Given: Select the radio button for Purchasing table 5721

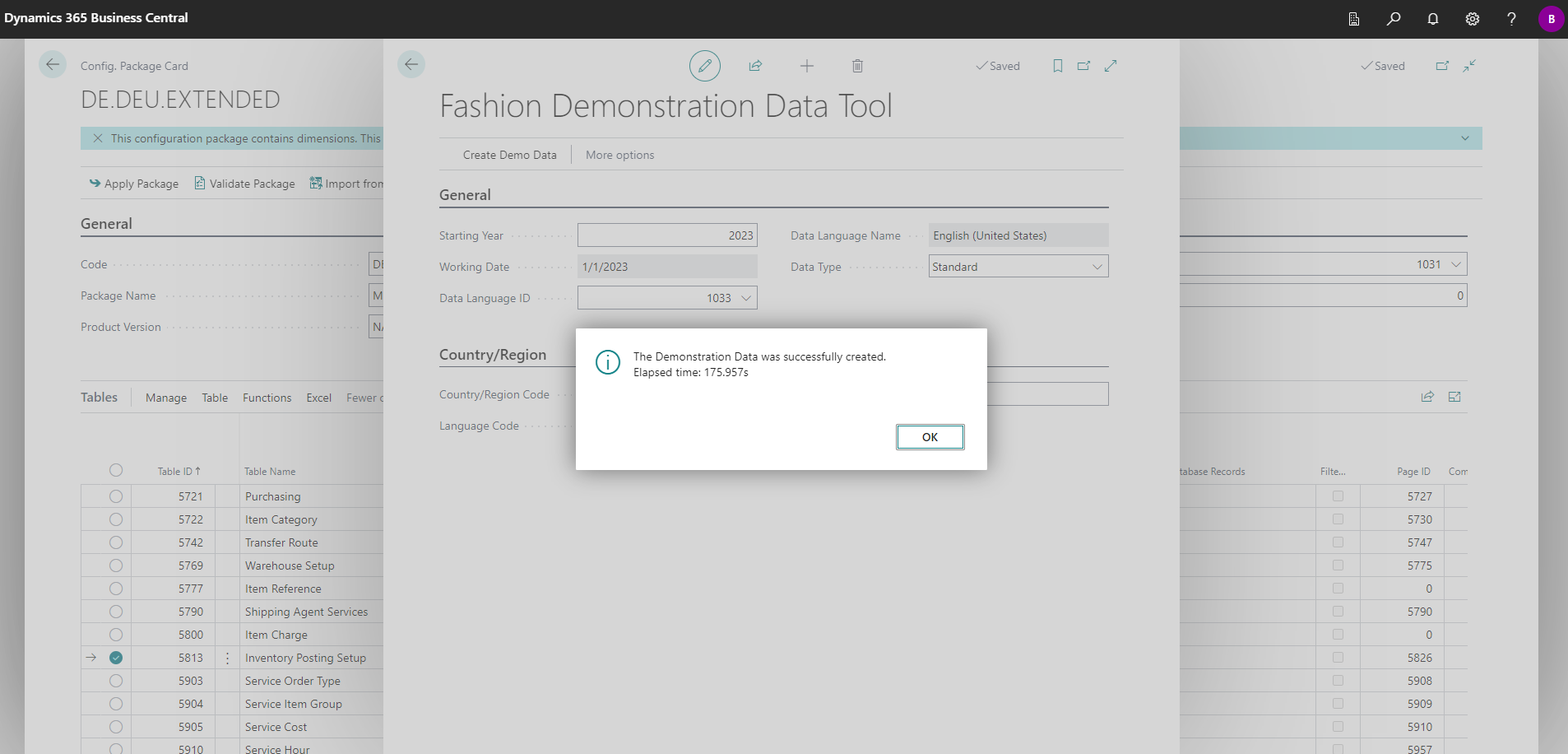Looking at the screenshot, I should coord(115,496).
